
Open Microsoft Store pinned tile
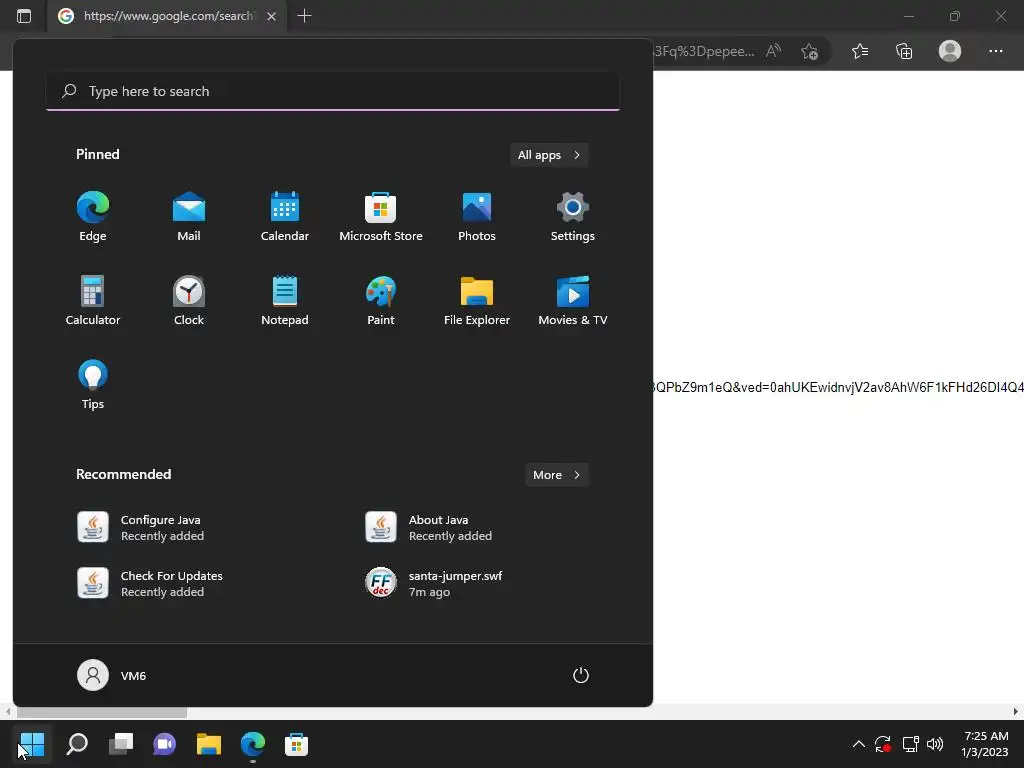(381, 217)
